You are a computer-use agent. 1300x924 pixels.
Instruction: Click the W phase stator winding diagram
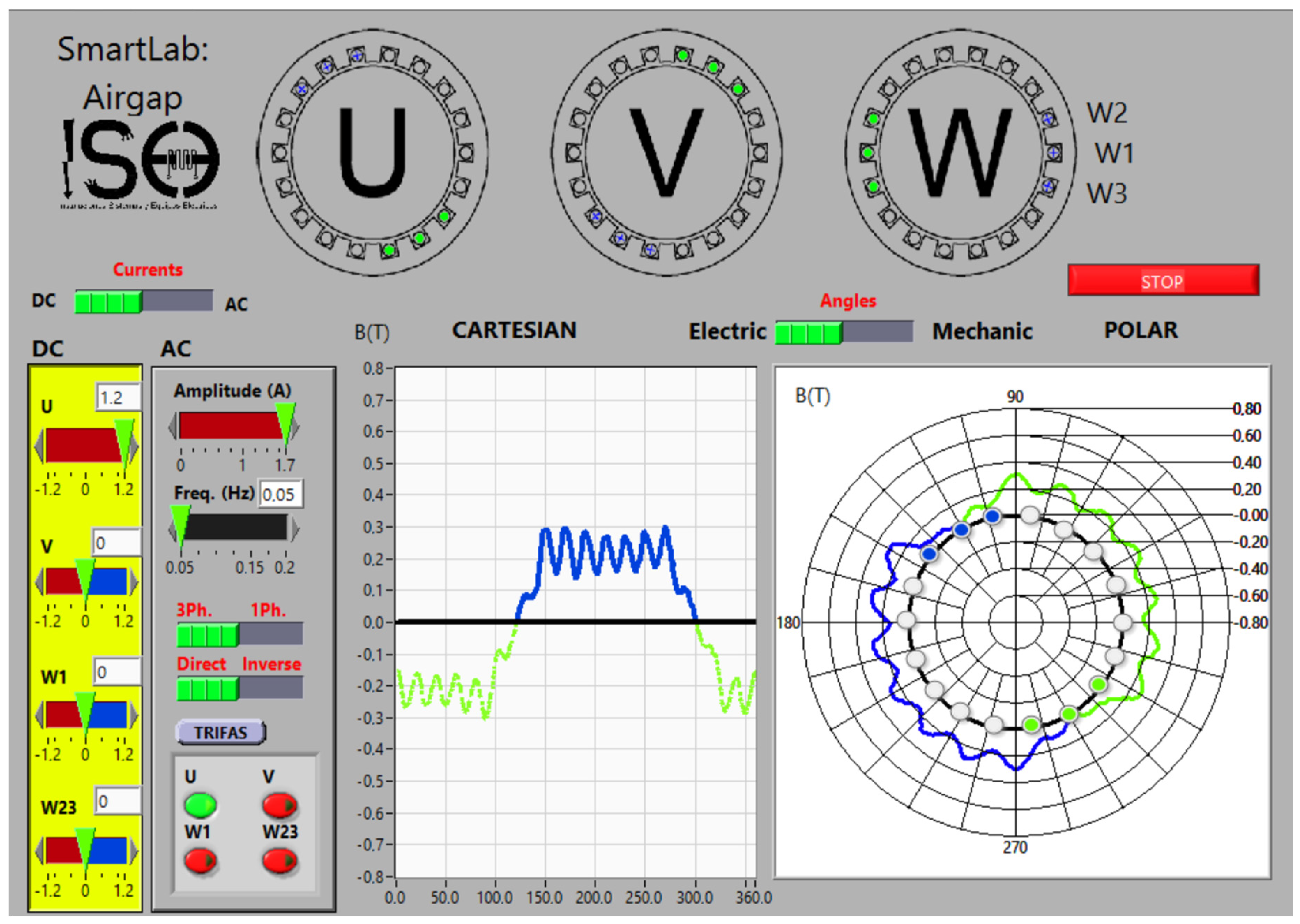click(x=960, y=153)
